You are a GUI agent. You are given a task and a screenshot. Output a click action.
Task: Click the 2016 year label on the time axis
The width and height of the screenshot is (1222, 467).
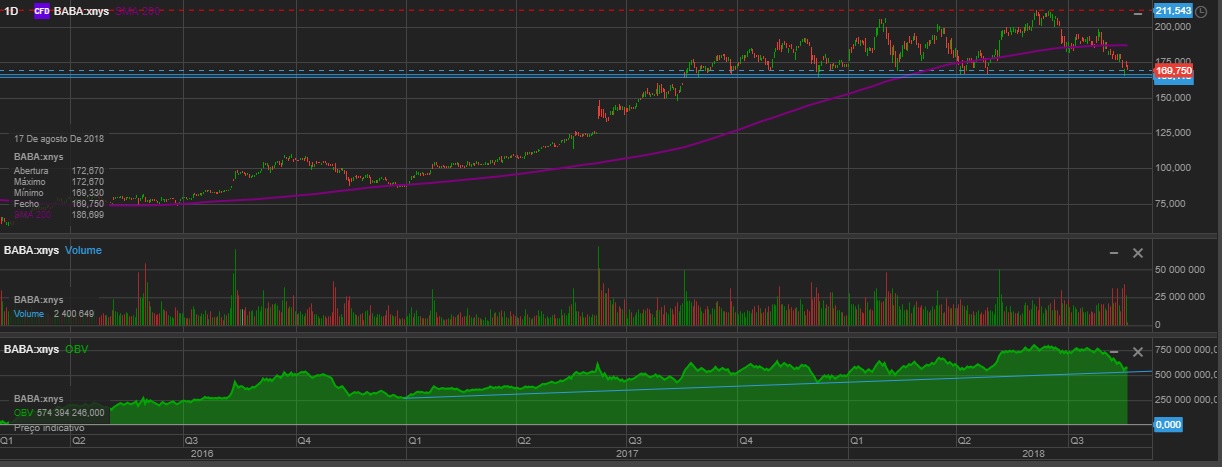(202, 454)
